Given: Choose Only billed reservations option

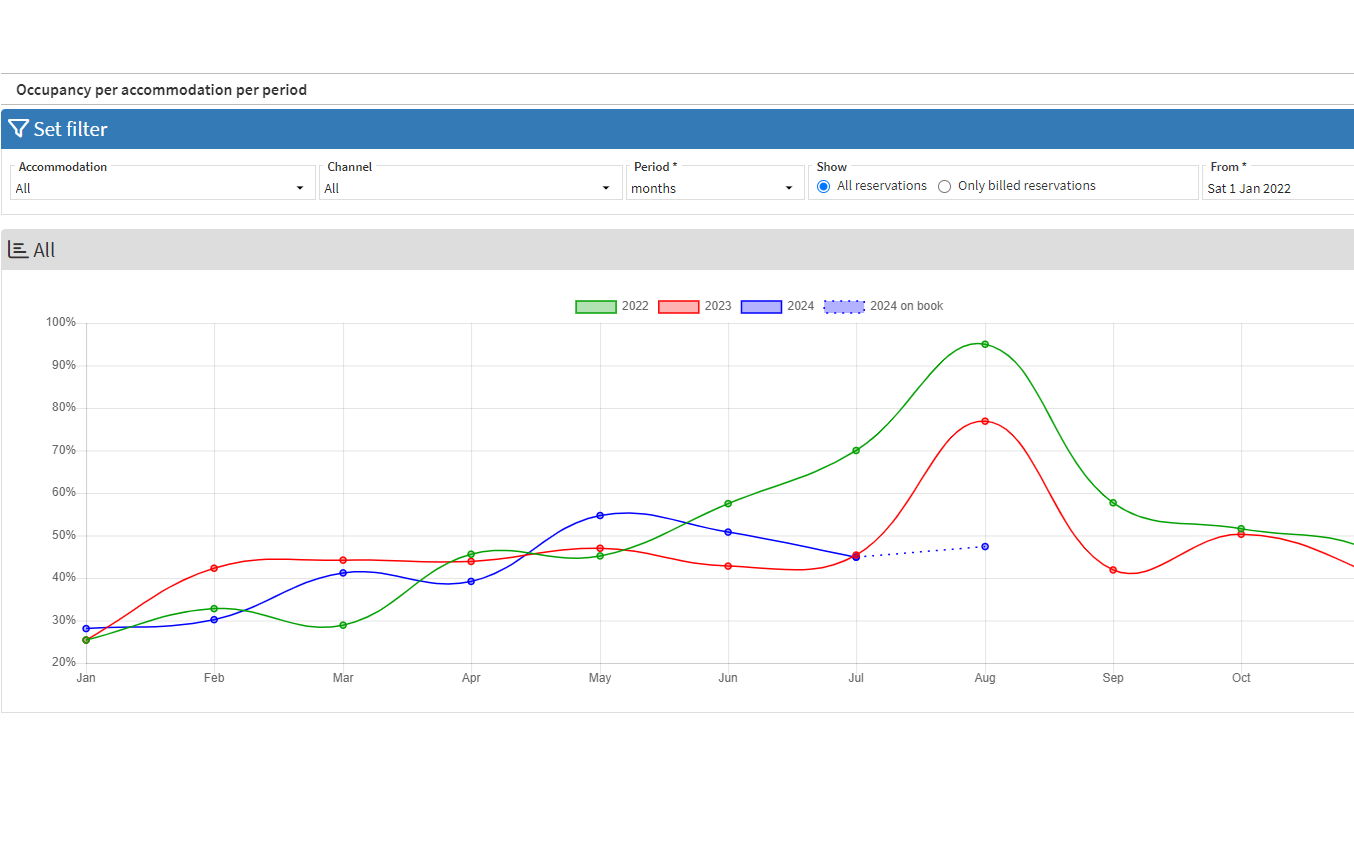Looking at the screenshot, I should pos(944,186).
